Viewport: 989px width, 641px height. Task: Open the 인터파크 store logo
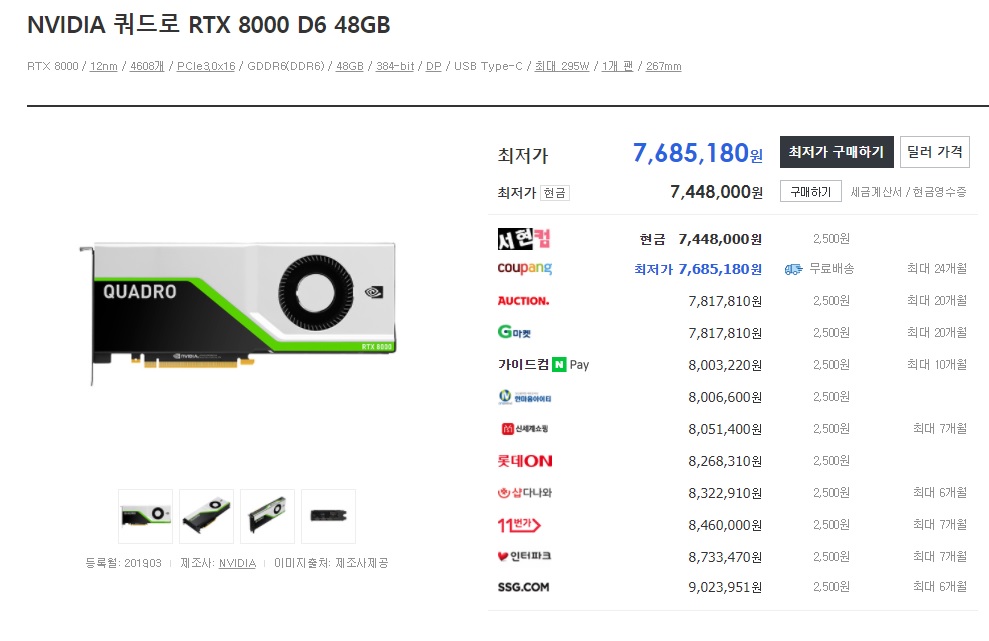pyautogui.click(x=524, y=556)
